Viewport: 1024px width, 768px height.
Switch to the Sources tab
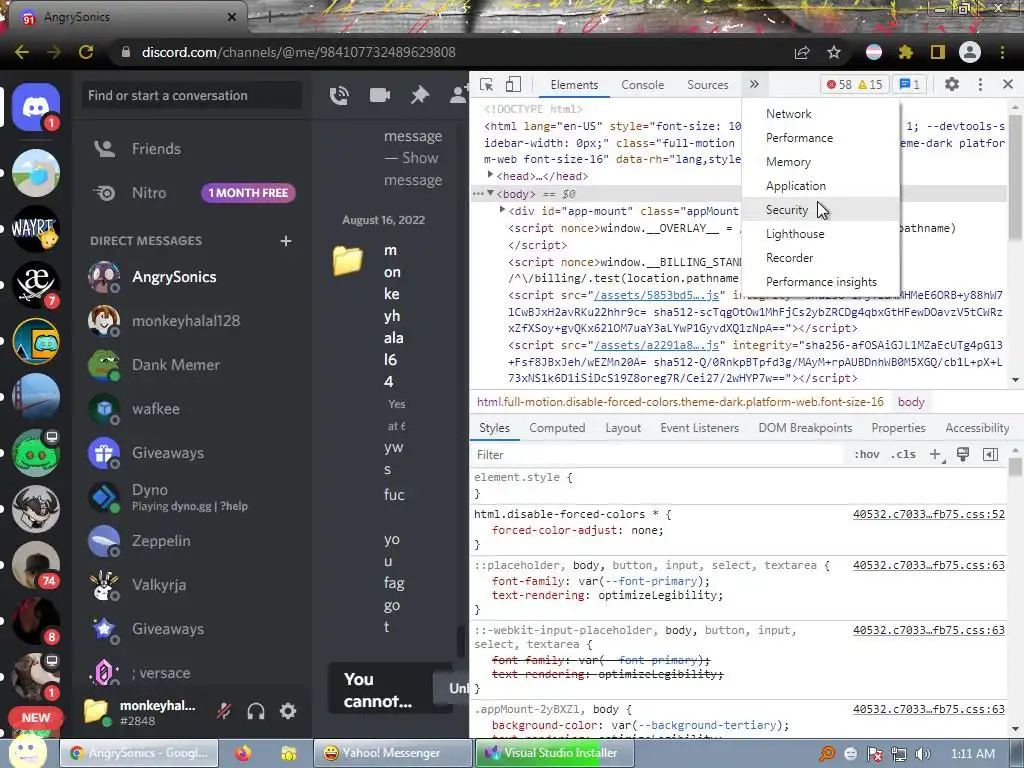(707, 85)
